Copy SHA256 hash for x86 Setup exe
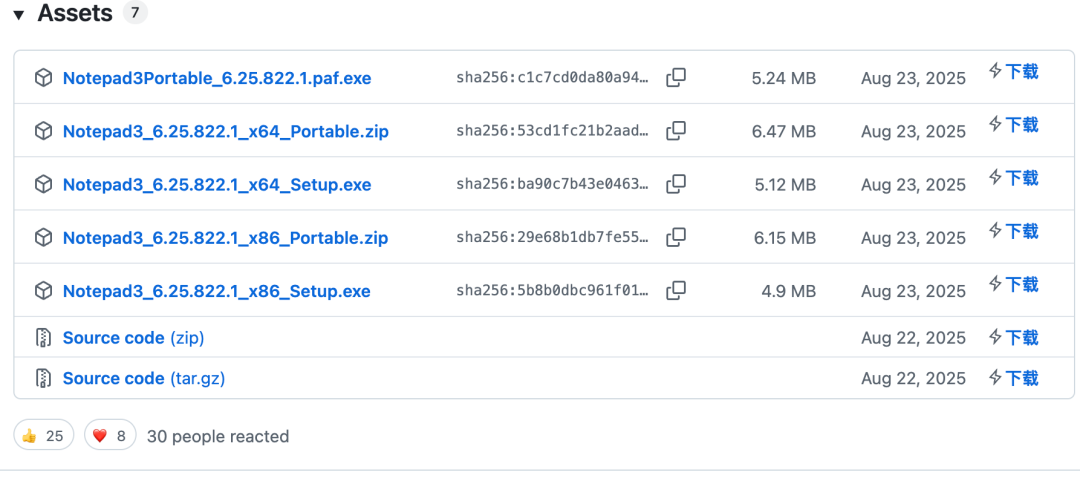1080x478 pixels. 676,291
